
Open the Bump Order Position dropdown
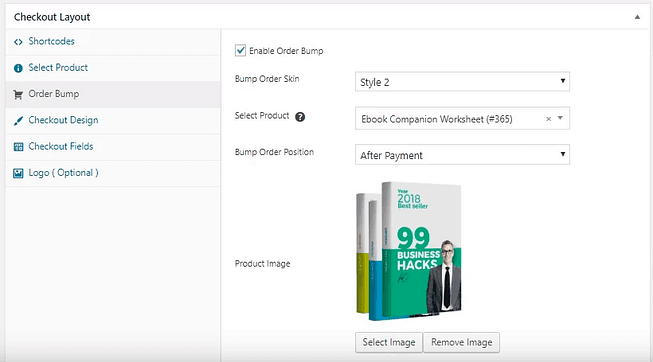pyautogui.click(x=462, y=155)
